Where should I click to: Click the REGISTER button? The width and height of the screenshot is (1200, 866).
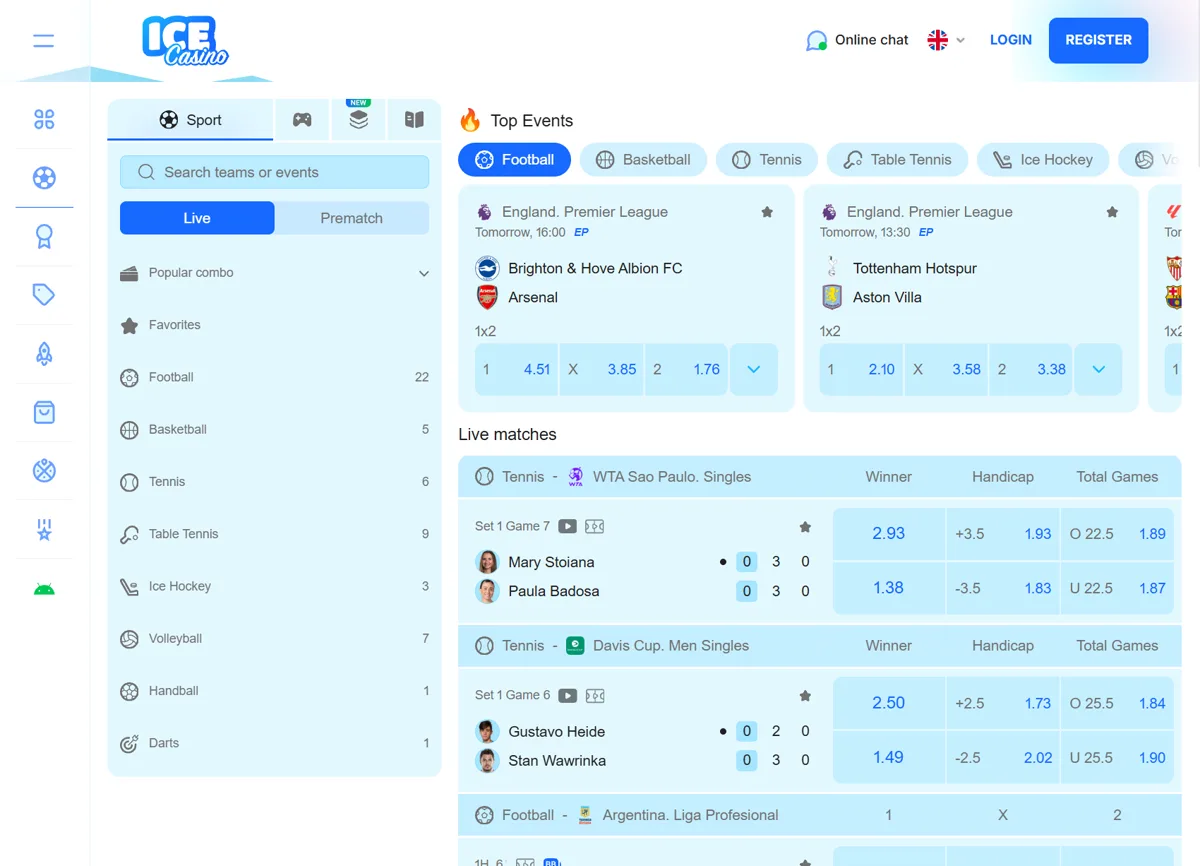pos(1098,40)
